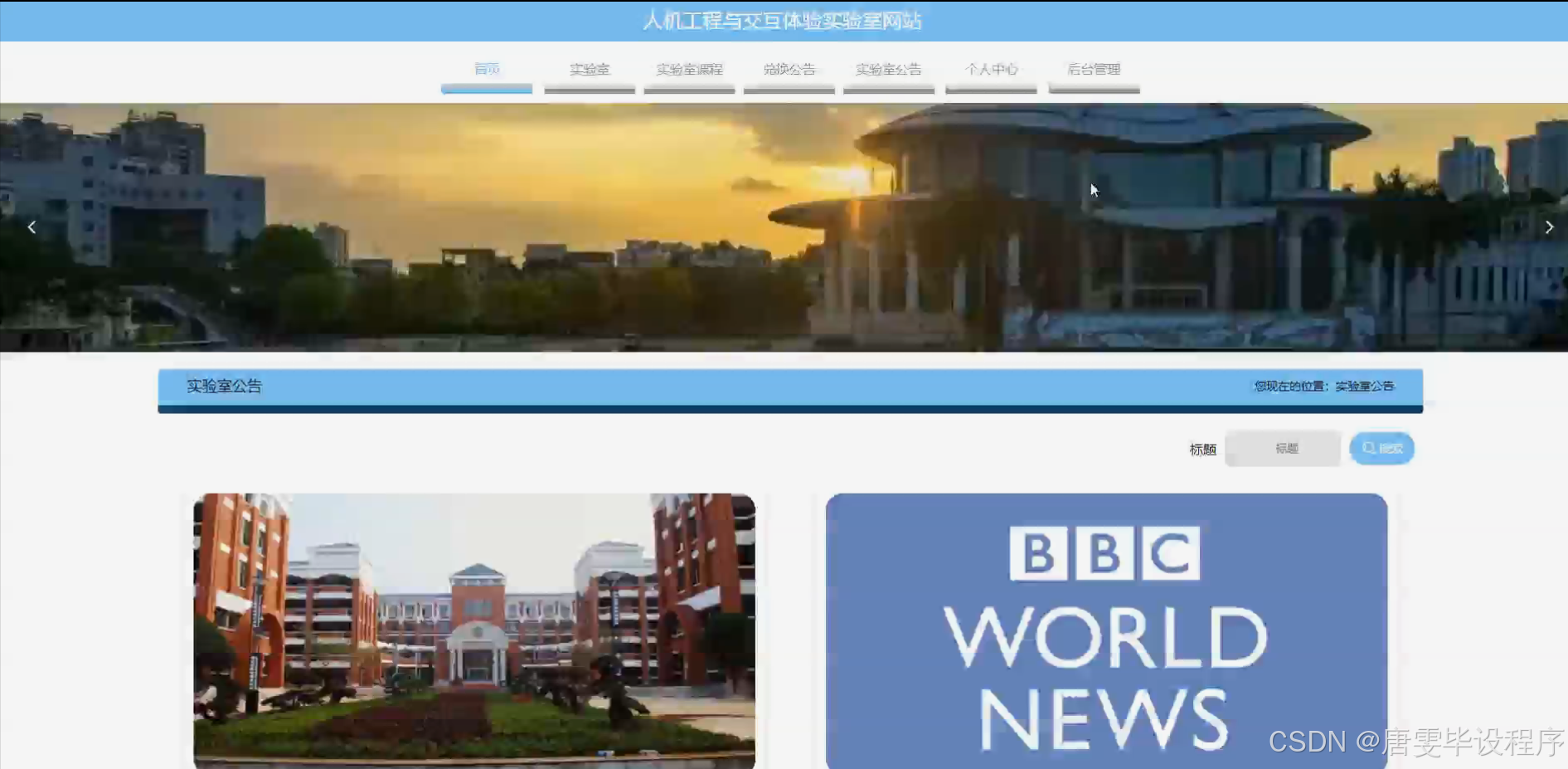
Task: Click the site title in top banner
Action: pyautogui.click(x=782, y=21)
